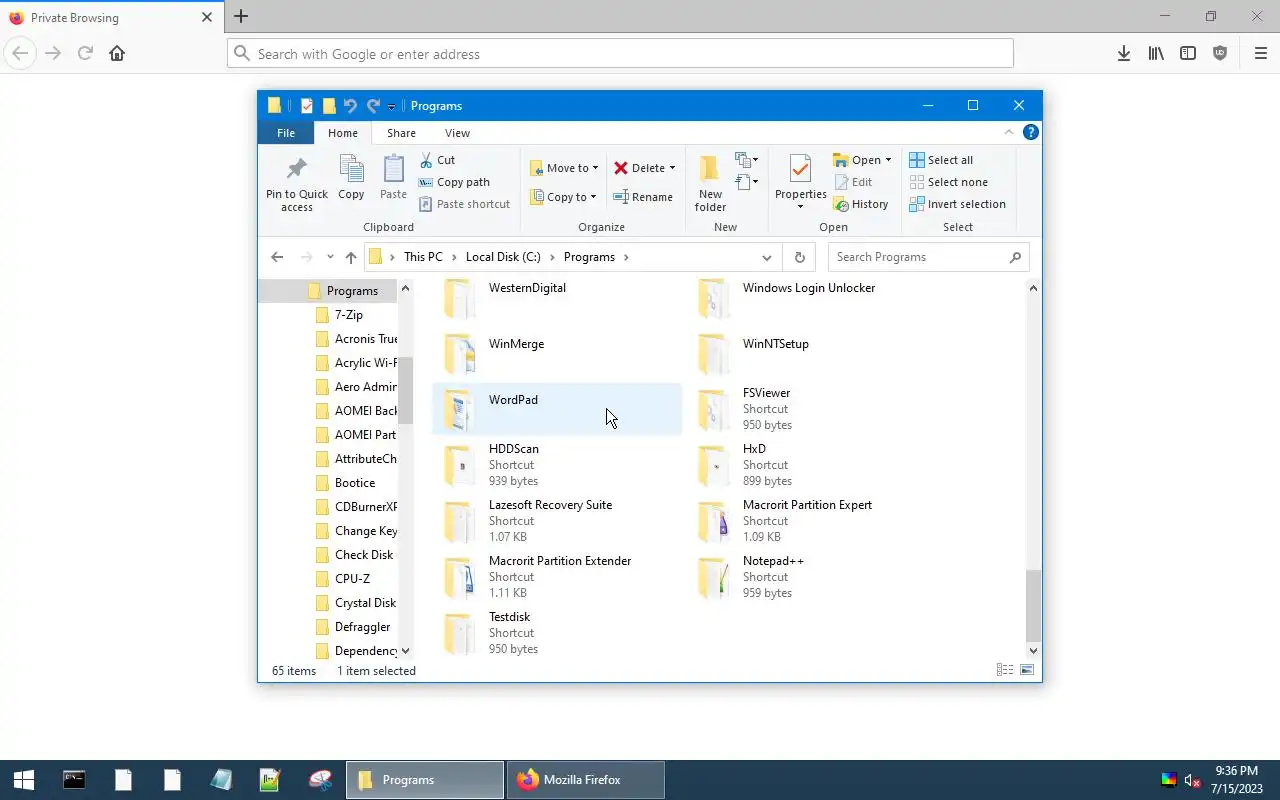The width and height of the screenshot is (1280, 800).
Task: Click This PC breadcrumb
Action: point(423,257)
